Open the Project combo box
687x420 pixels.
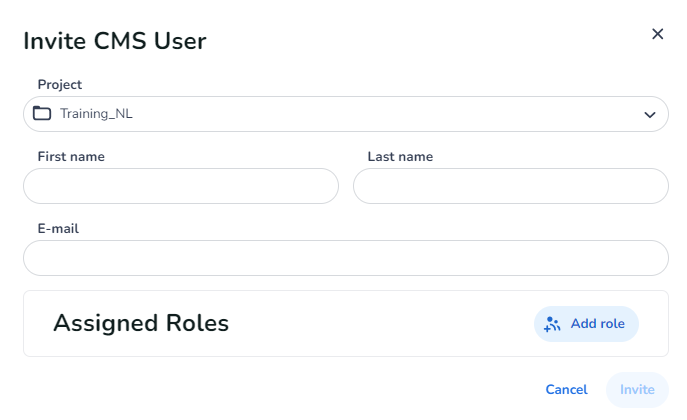point(345,114)
